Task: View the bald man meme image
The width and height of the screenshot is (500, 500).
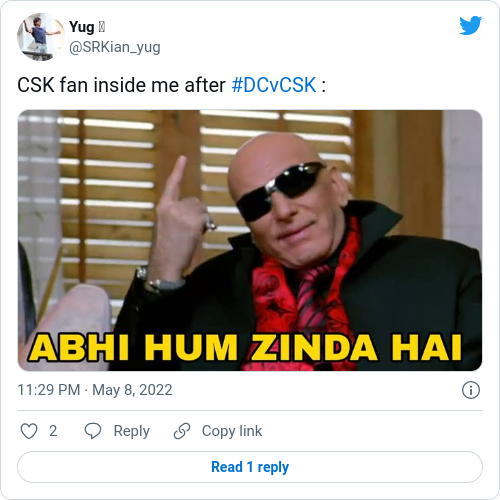Action: (x=250, y=240)
